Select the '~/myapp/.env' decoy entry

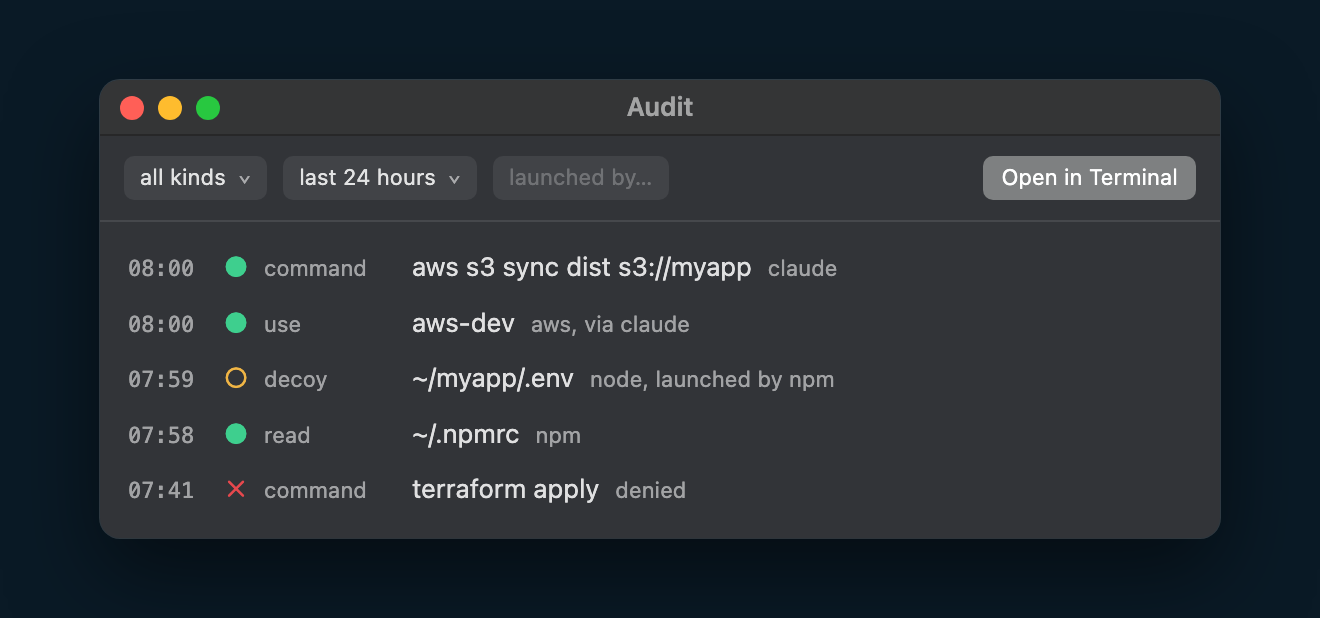[493, 379]
